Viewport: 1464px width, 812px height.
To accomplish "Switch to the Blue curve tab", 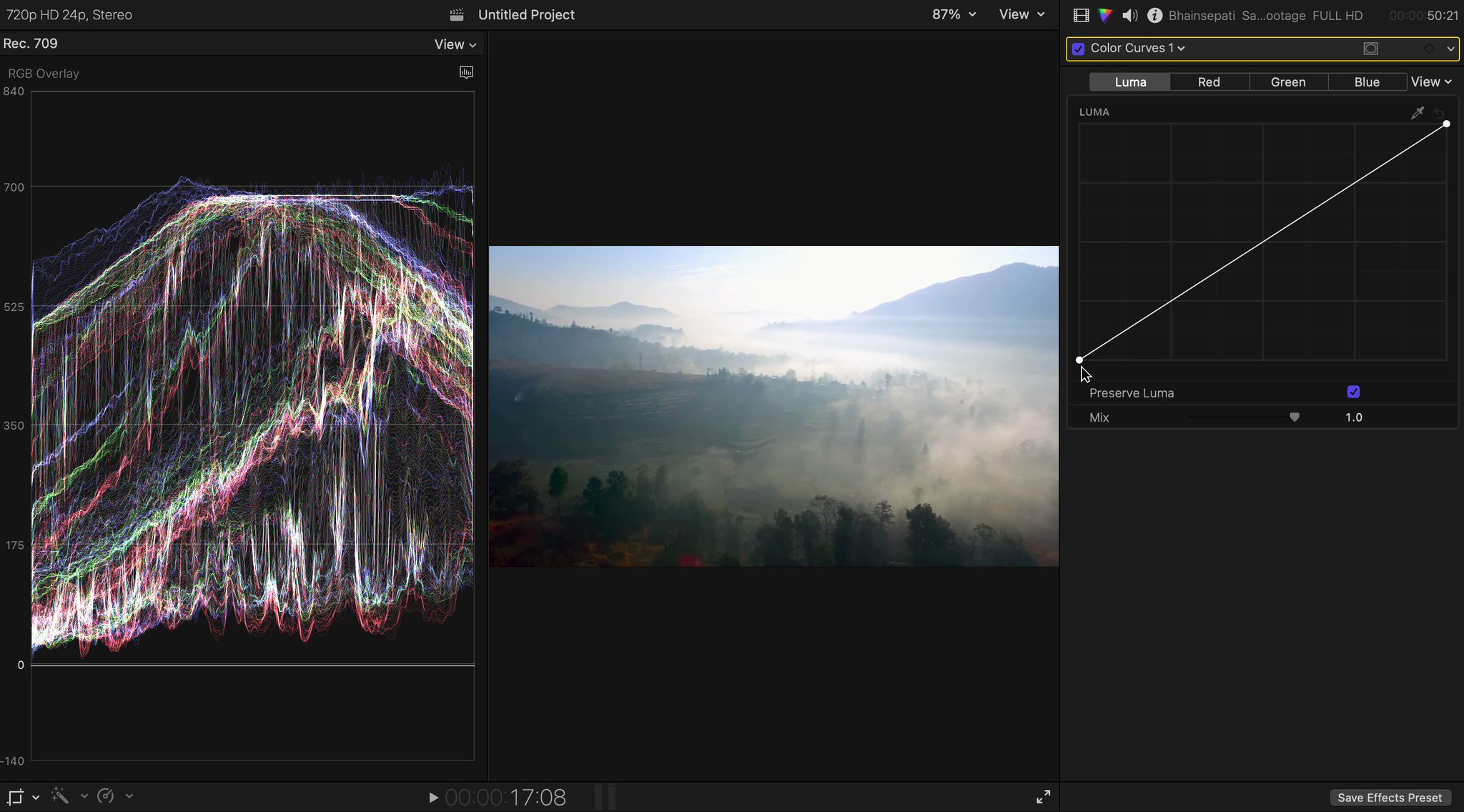I will (1367, 82).
